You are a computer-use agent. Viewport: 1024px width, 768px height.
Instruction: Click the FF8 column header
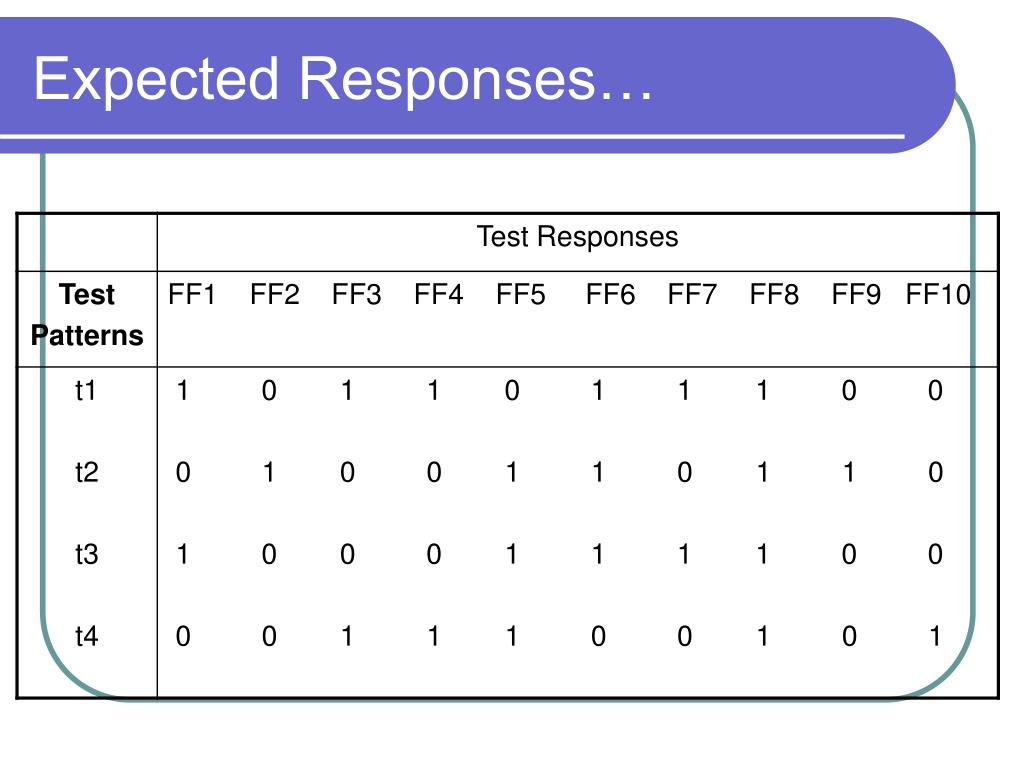(774, 295)
